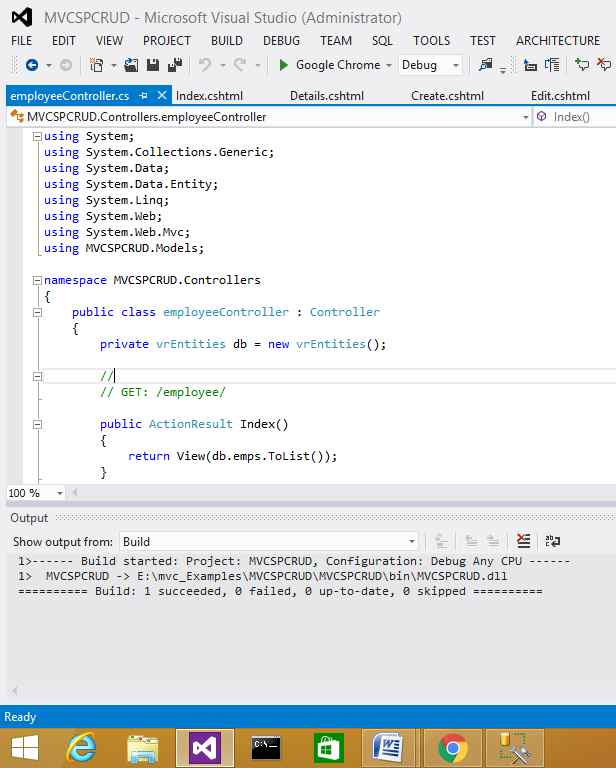Open the VIEW menu
Image resolution: width=616 pixels, height=768 pixels.
tap(109, 41)
